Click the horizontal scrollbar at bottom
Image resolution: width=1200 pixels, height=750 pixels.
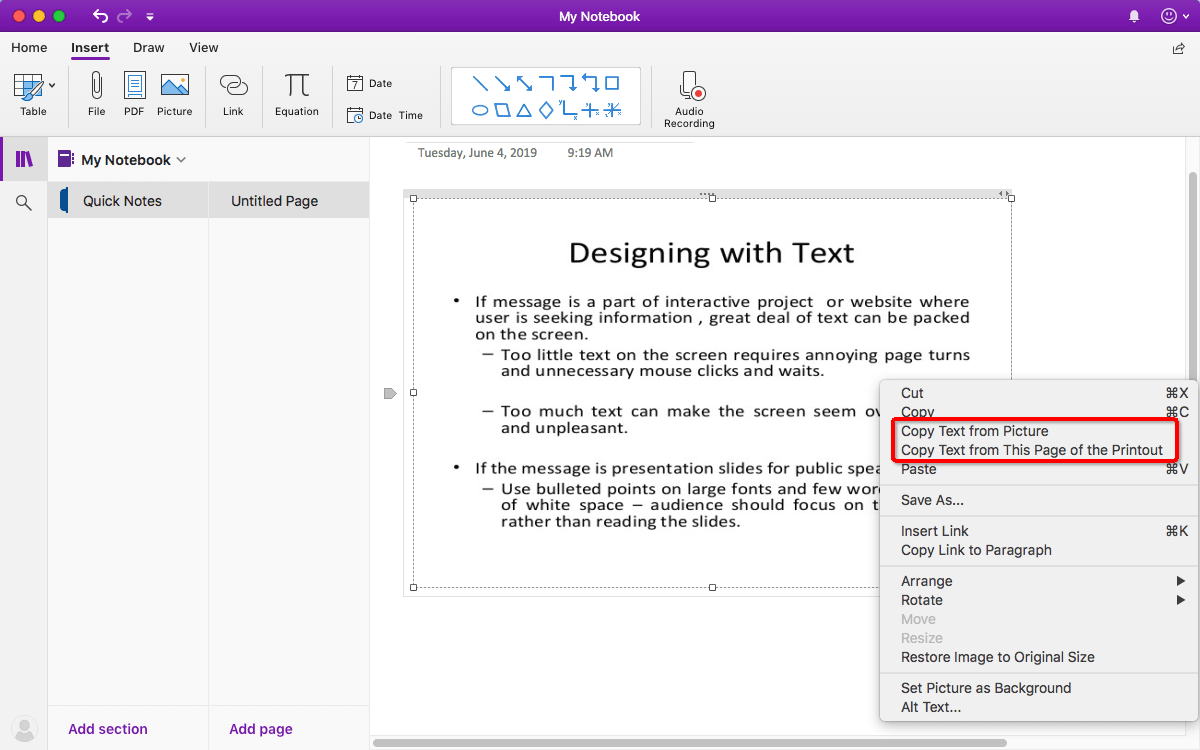pos(690,743)
